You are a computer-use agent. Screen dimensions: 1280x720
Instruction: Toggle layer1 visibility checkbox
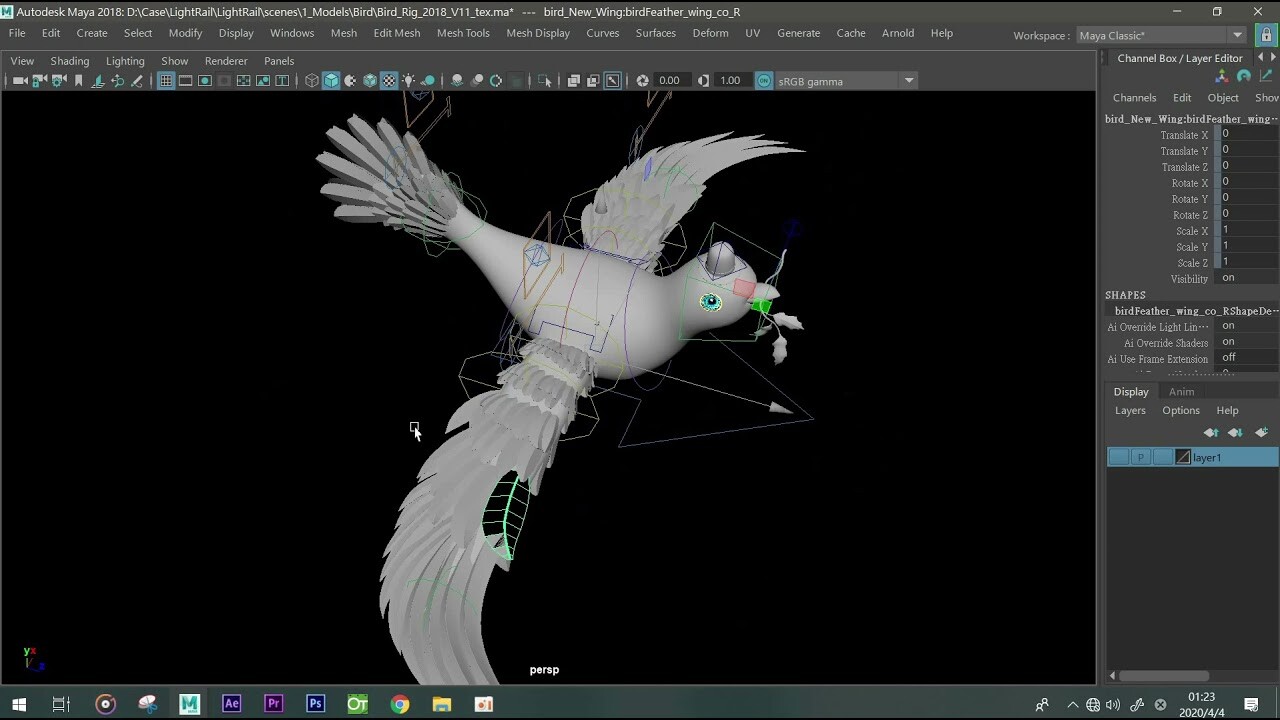[1118, 456]
